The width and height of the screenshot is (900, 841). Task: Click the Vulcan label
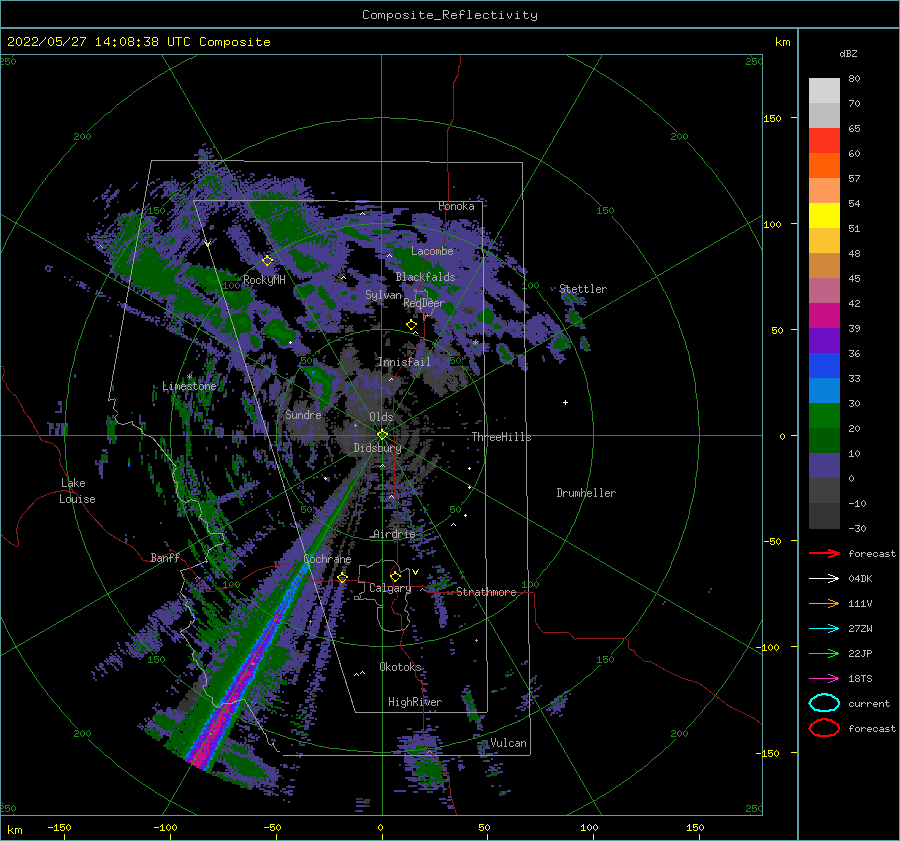(508, 743)
